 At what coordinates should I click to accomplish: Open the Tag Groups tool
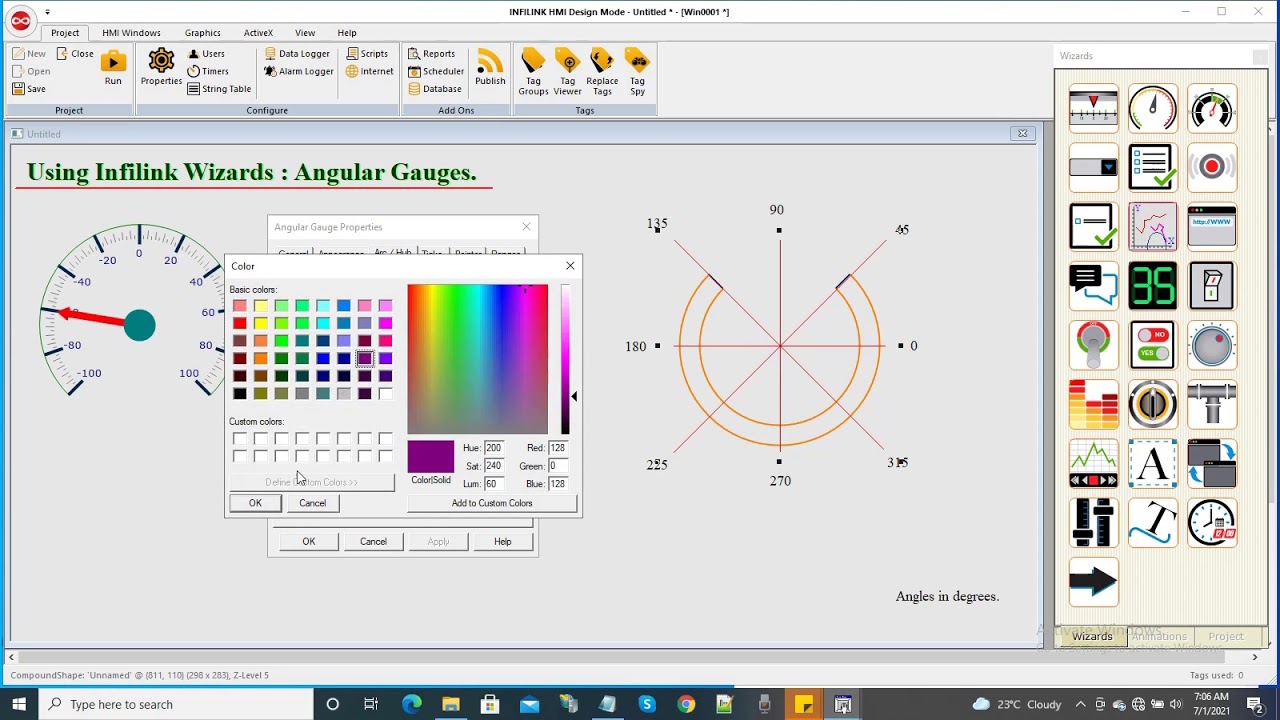point(533,72)
